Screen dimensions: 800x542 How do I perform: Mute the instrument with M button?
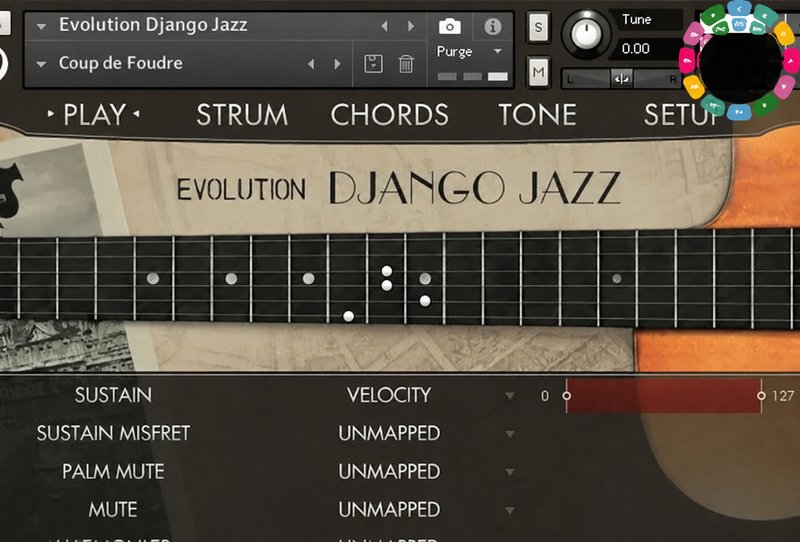click(538, 72)
